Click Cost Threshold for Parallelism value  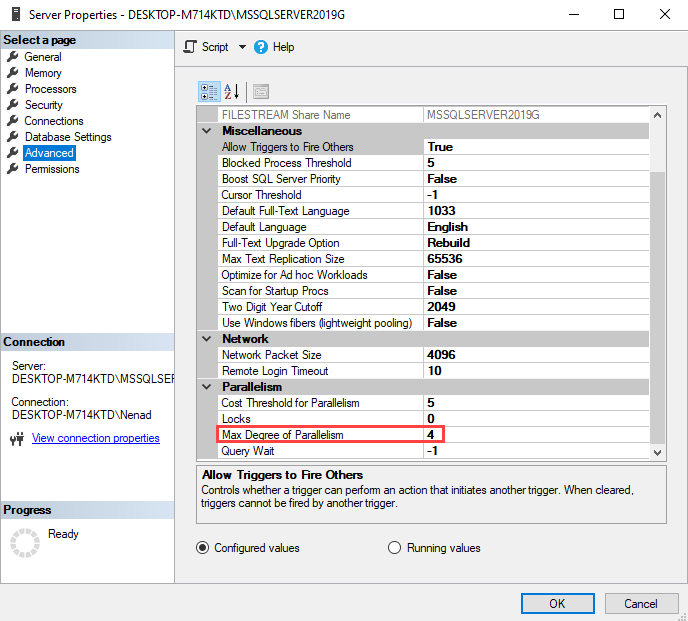coord(536,402)
